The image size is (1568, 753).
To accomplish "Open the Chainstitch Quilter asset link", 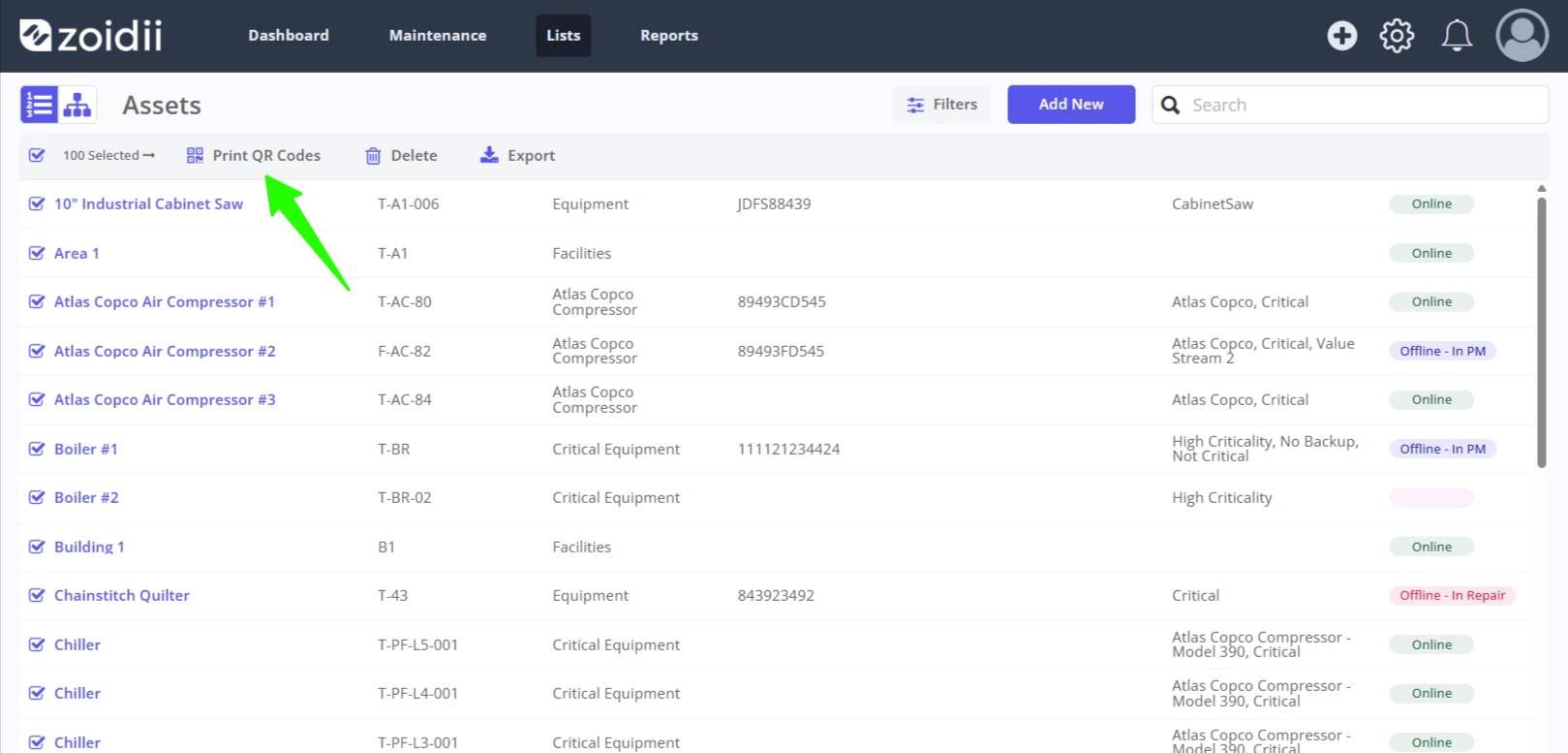I will pos(122,595).
